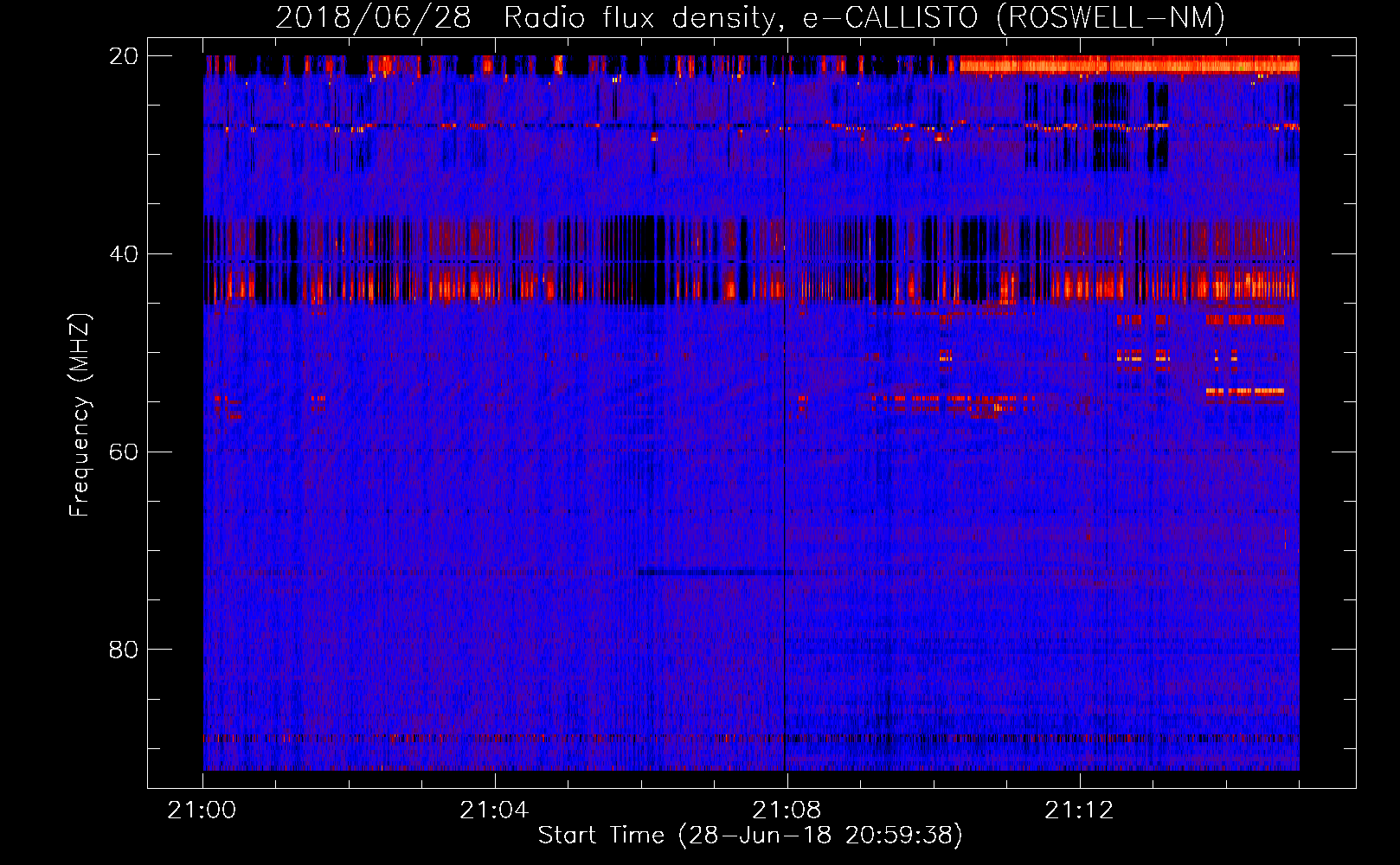Image resolution: width=1400 pixels, height=865 pixels.
Task: Click the 21:12 time tick label
Action: click(1078, 811)
